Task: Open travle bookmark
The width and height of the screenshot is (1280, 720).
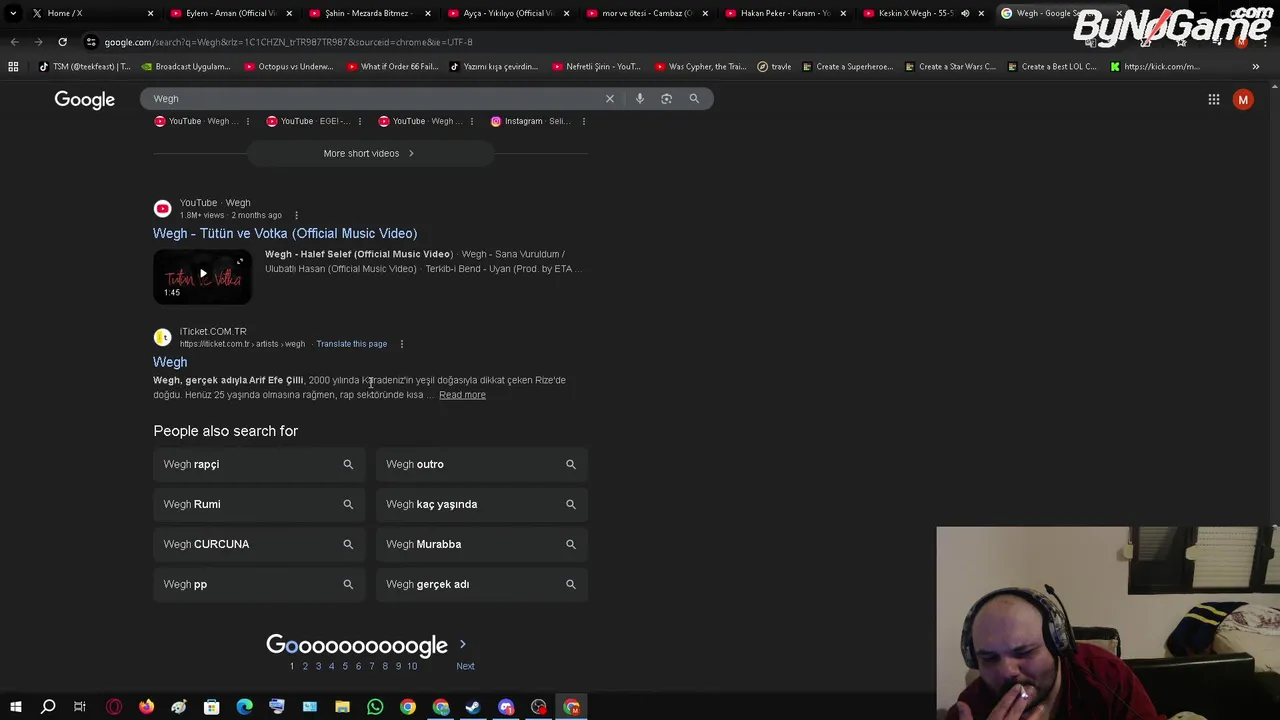Action: click(x=775, y=67)
